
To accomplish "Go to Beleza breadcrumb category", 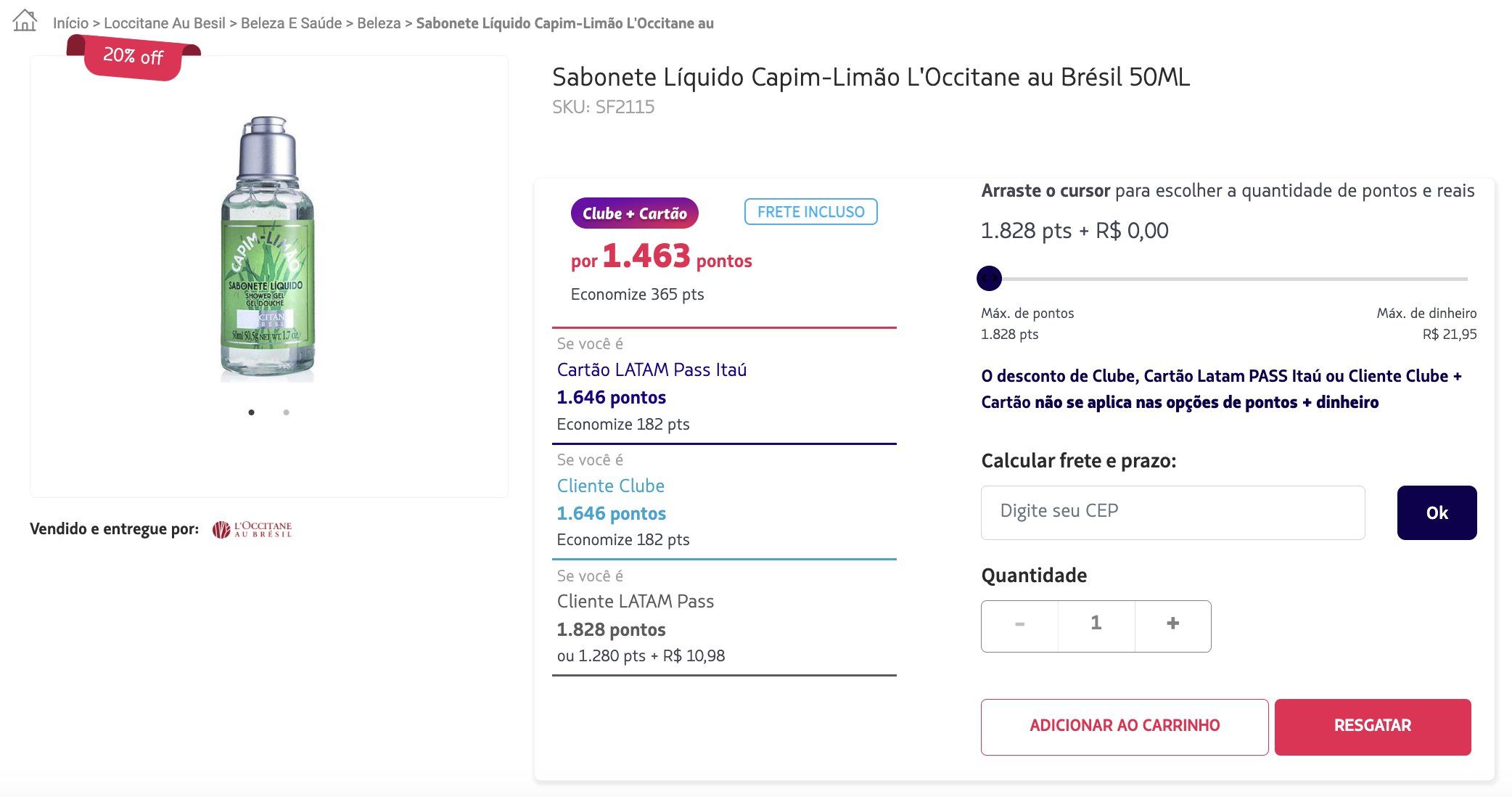I will (379, 23).
